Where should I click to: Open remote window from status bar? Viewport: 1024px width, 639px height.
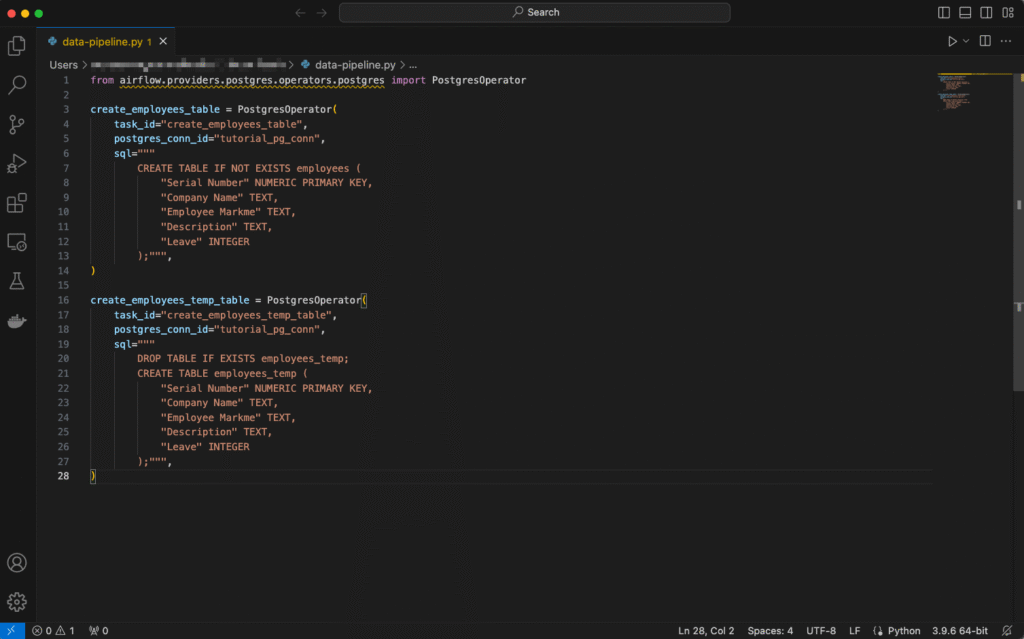[x=12, y=631]
